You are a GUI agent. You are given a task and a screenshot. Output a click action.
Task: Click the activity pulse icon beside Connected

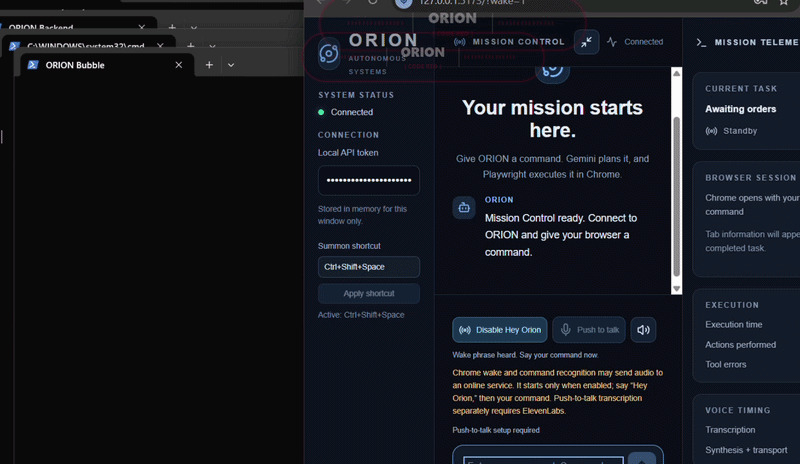pyautogui.click(x=612, y=42)
